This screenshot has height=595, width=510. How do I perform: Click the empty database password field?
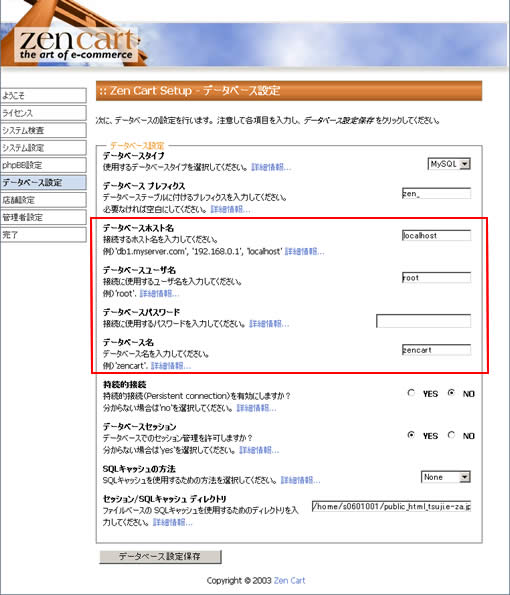coord(423,321)
